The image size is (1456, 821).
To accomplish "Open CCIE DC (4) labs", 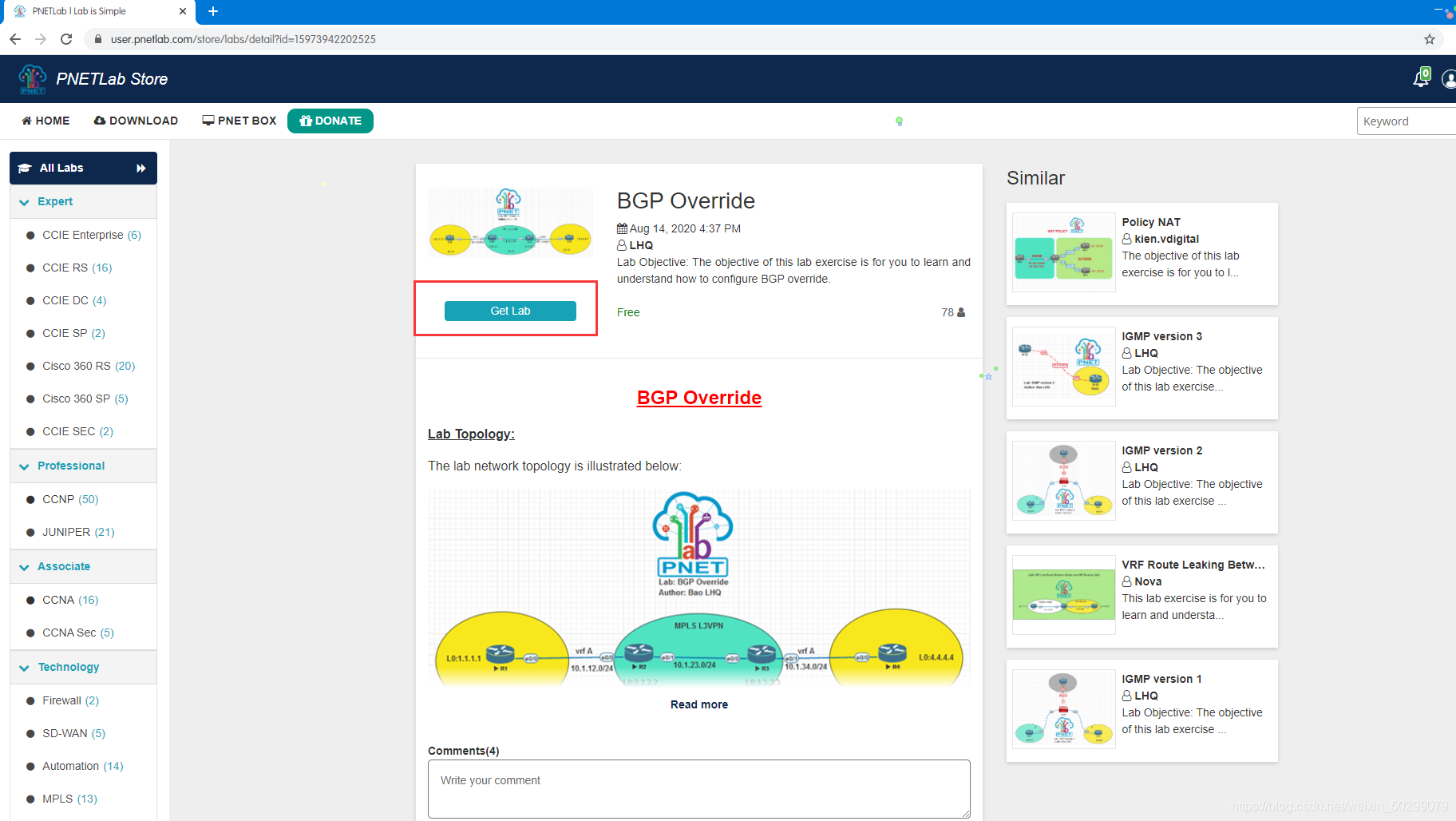I will [74, 300].
